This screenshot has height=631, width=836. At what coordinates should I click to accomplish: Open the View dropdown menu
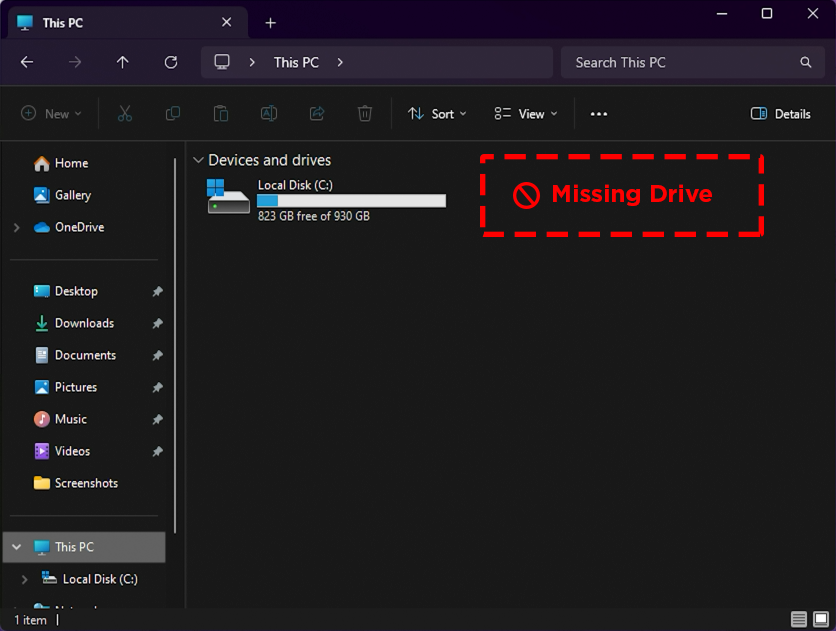point(526,114)
